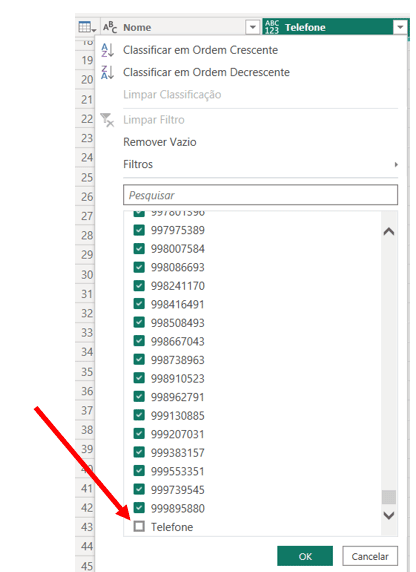Check the Telefone value checkbox
Image resolution: width=416 pixels, height=572 pixels.
139,526
